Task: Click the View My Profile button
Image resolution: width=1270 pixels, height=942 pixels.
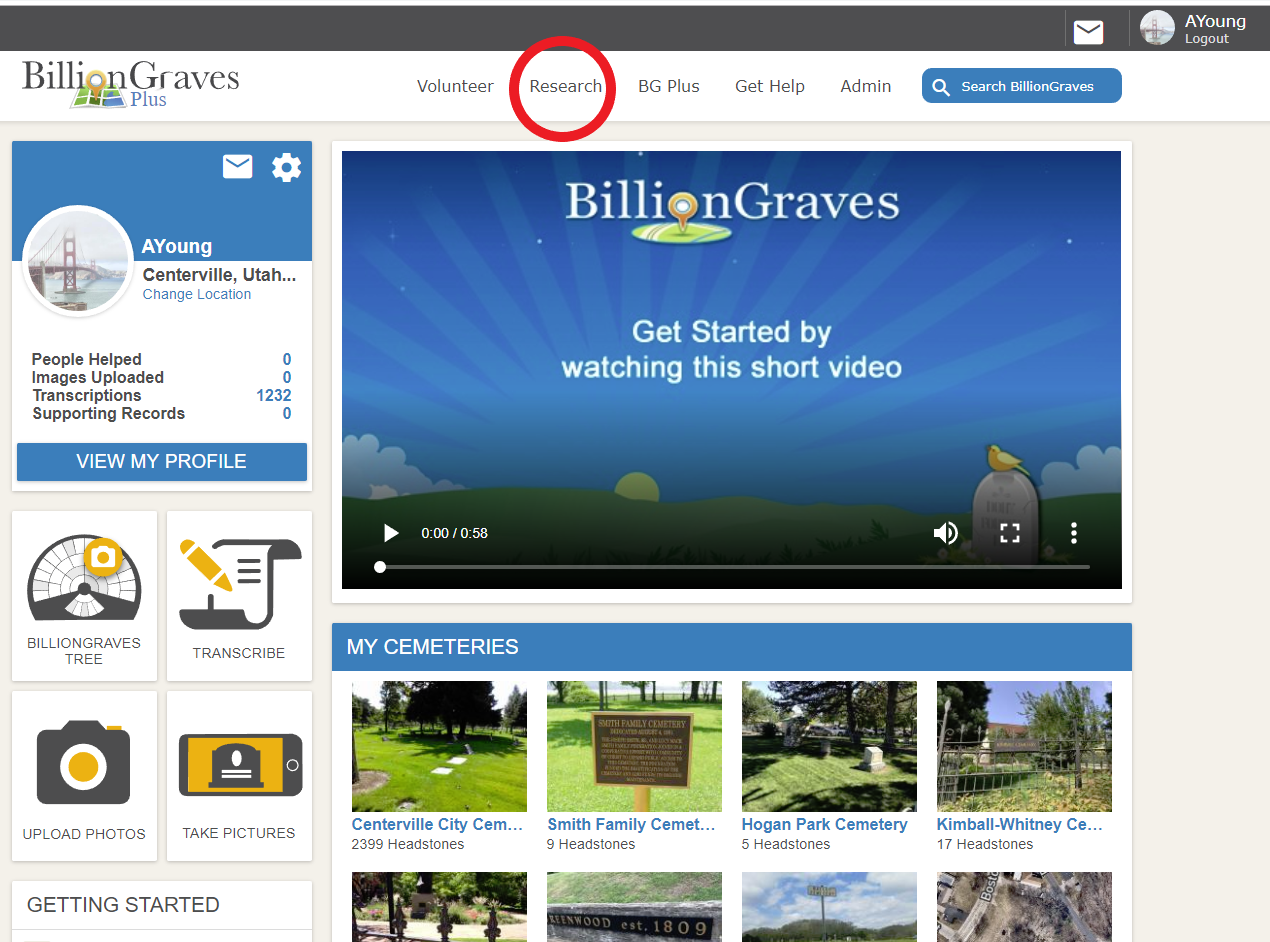Action: pos(162,462)
